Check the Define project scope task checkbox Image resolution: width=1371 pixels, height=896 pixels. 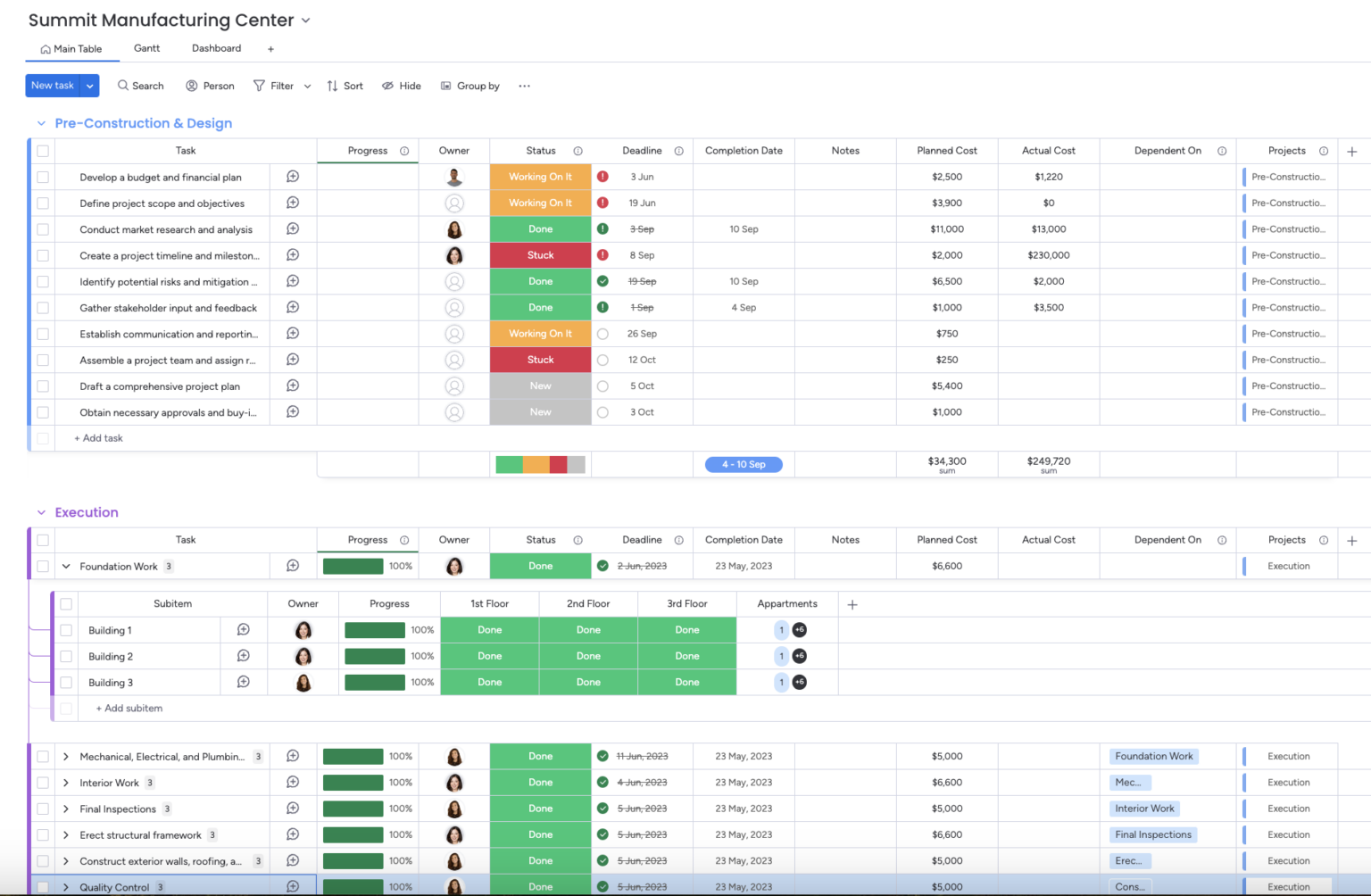pos(43,203)
